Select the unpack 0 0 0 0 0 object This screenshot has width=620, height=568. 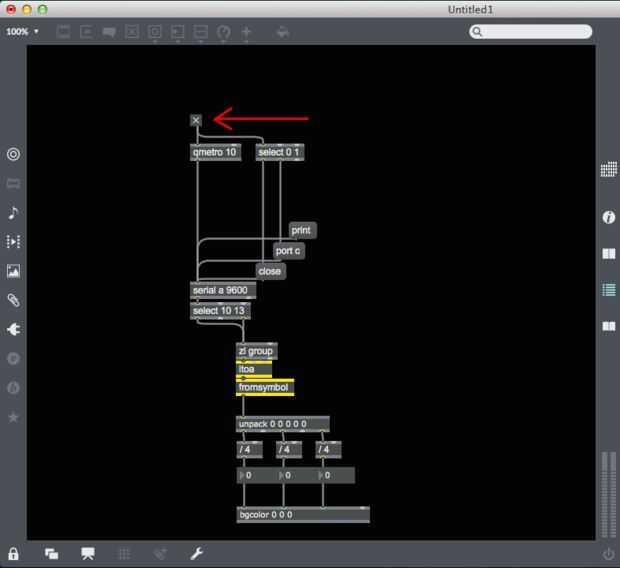tap(283, 424)
